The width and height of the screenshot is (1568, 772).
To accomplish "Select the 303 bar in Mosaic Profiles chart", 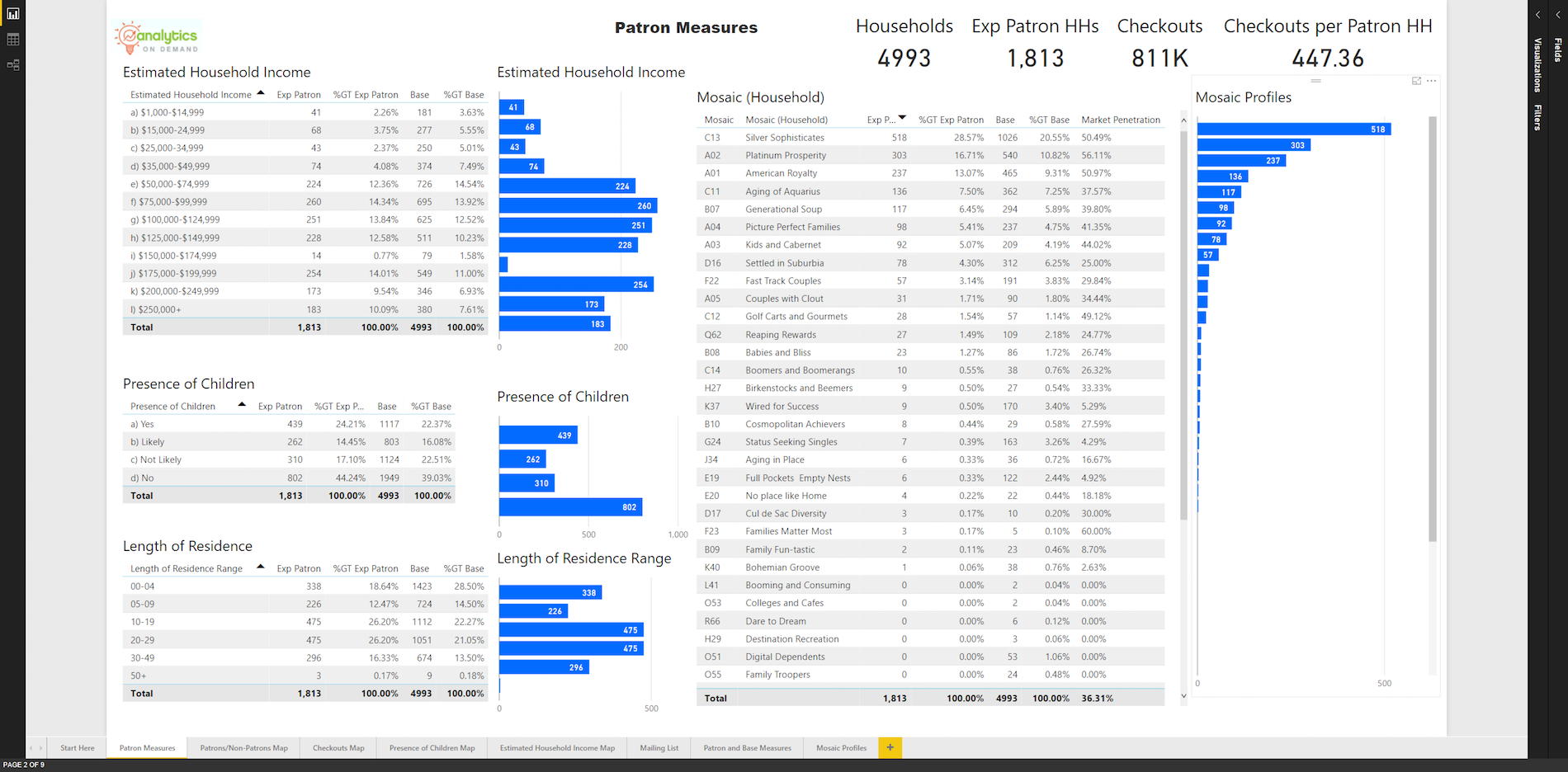I will click(x=1254, y=145).
